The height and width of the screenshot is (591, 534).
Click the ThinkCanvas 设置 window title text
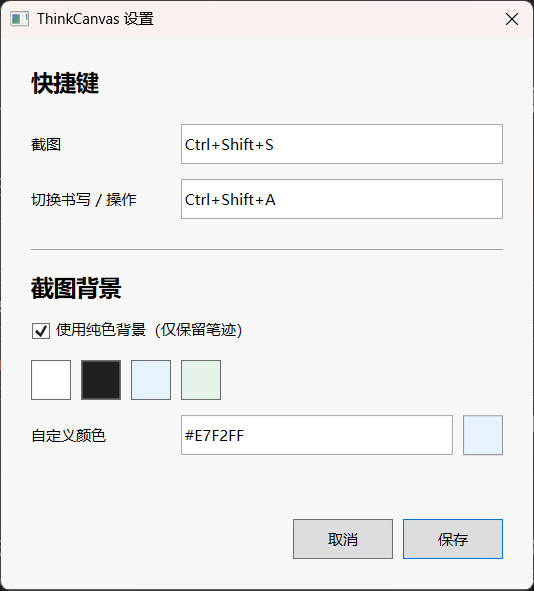click(x=95, y=19)
